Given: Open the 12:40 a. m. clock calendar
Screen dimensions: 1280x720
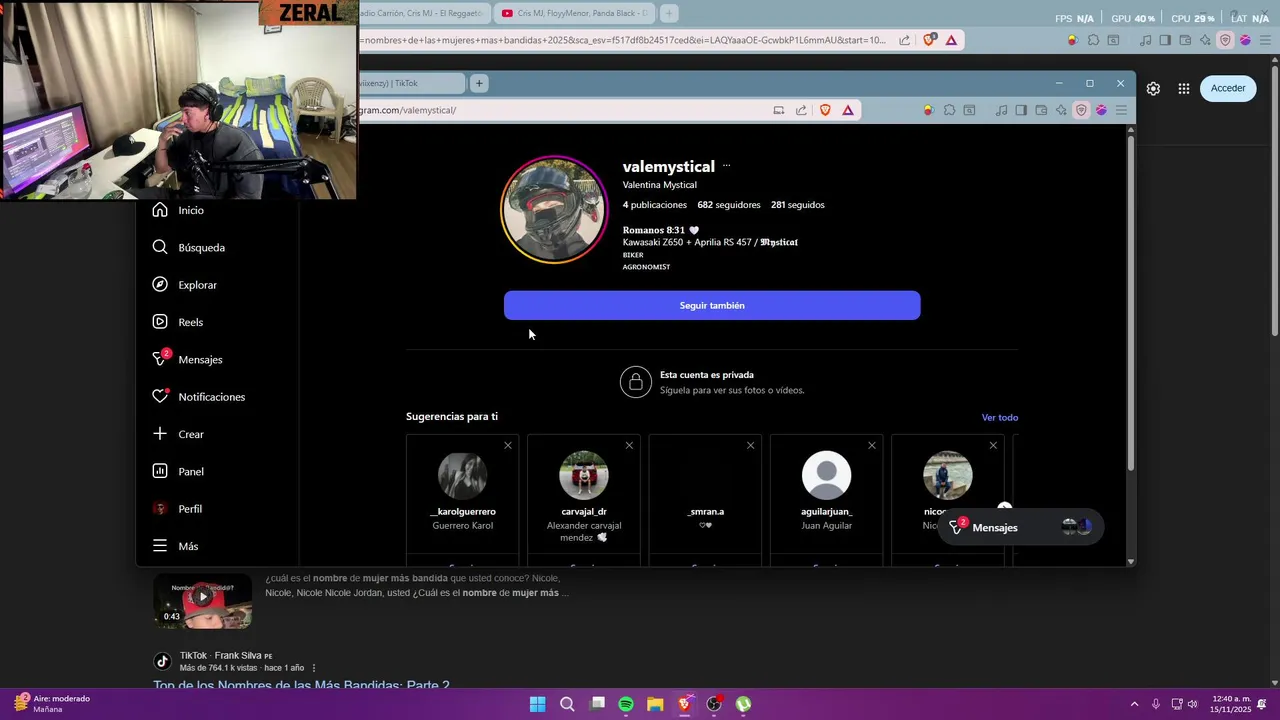Looking at the screenshot, I should [1230, 704].
